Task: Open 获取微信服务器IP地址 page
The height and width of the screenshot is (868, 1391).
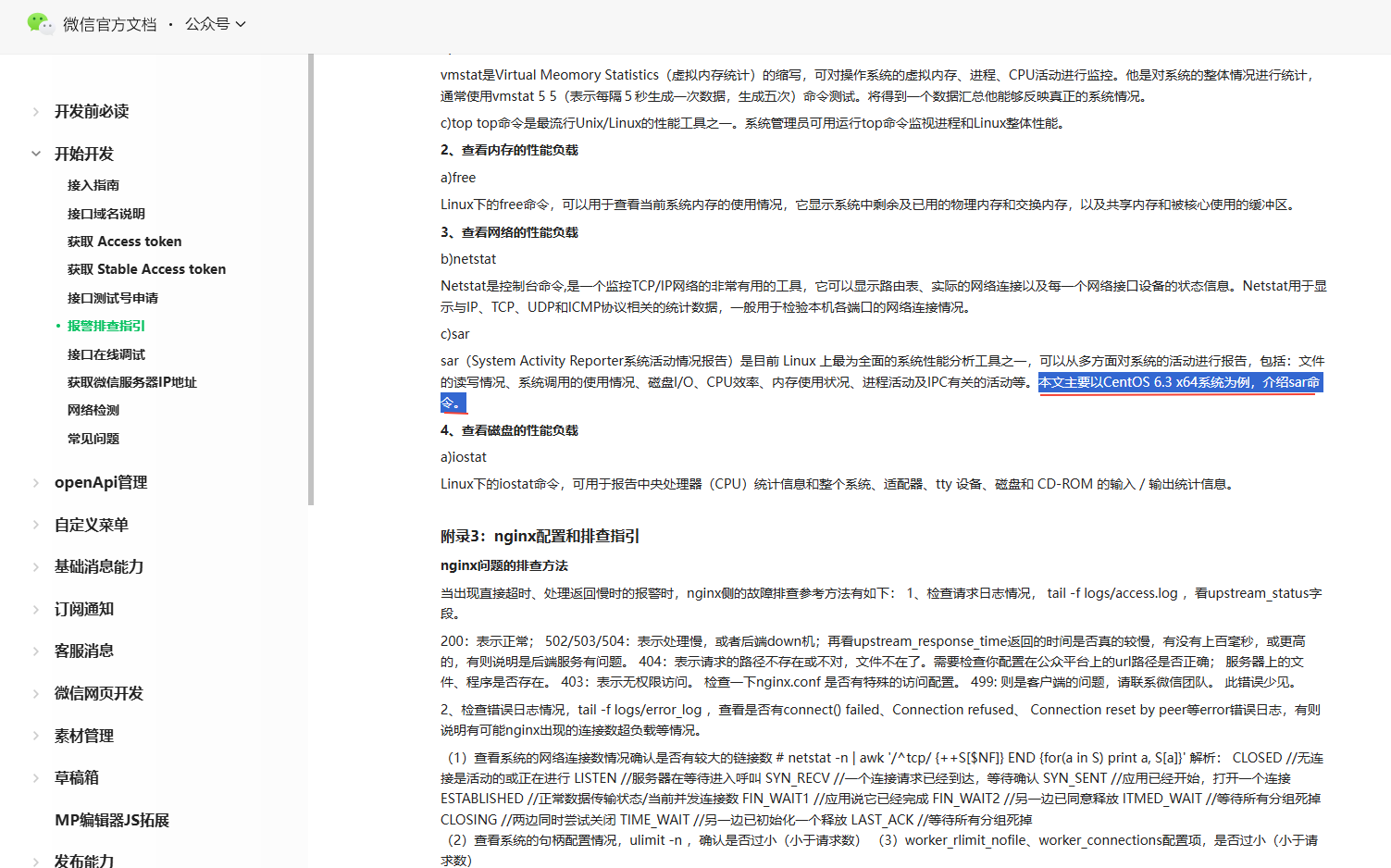Action: 132,382
